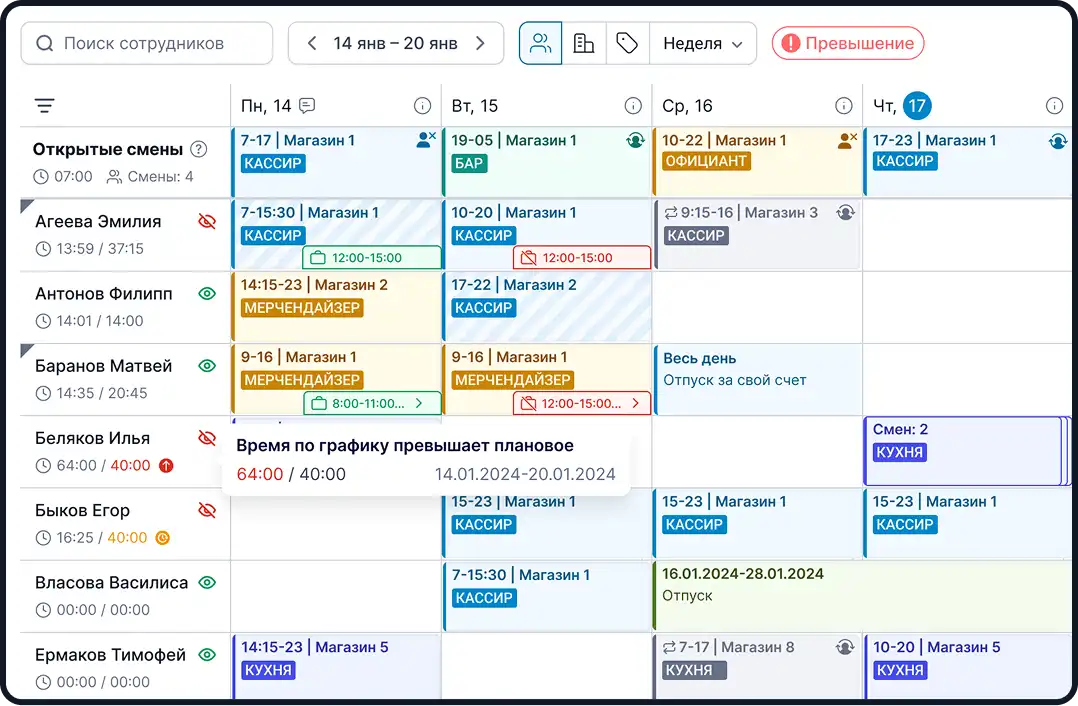
Task: Click the search magnifier icon
Action: 45,43
